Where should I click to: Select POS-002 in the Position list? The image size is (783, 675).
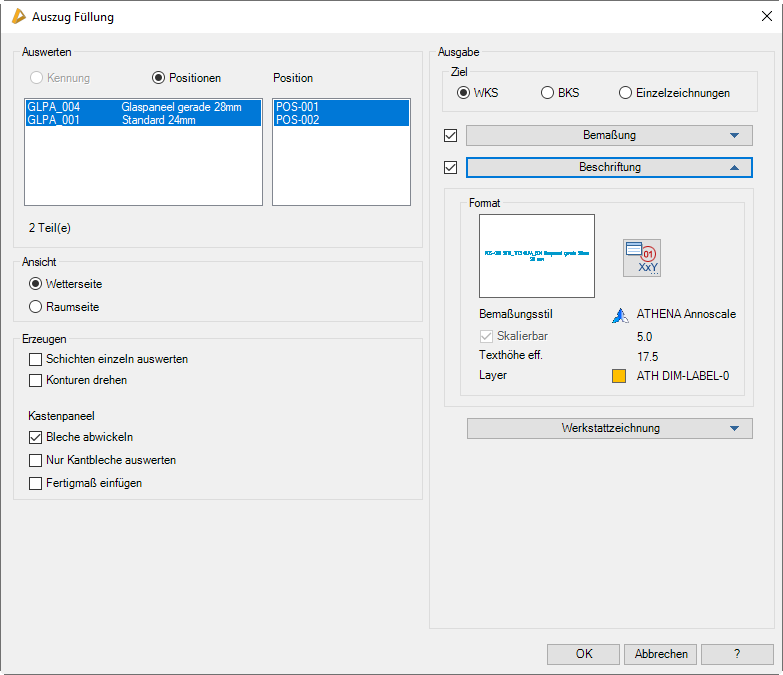pos(340,120)
